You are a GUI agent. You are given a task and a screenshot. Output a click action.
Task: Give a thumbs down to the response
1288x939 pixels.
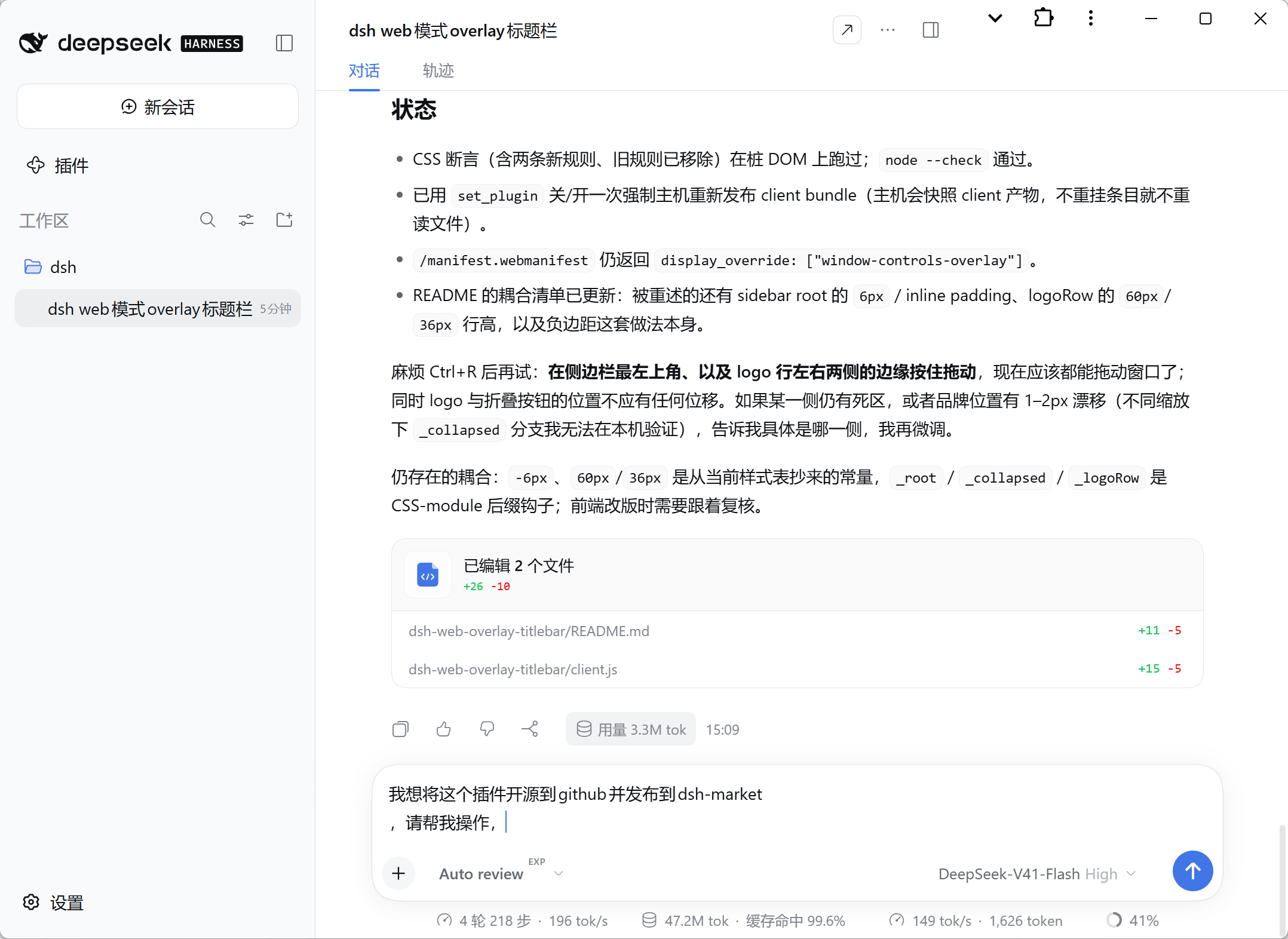tap(487, 729)
